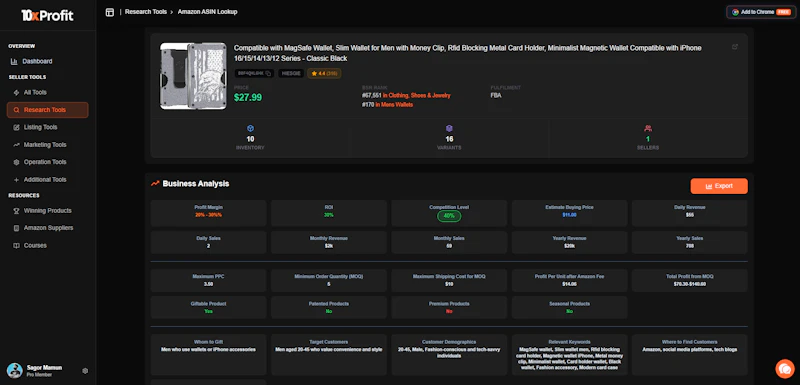This screenshot has width=800, height=385.
Task: Click the Amazon Suppliers box icon
Action: [16, 228]
